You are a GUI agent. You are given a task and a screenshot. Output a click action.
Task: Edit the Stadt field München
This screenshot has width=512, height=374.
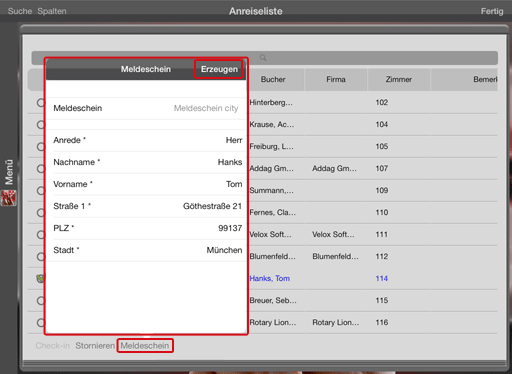[147, 250]
